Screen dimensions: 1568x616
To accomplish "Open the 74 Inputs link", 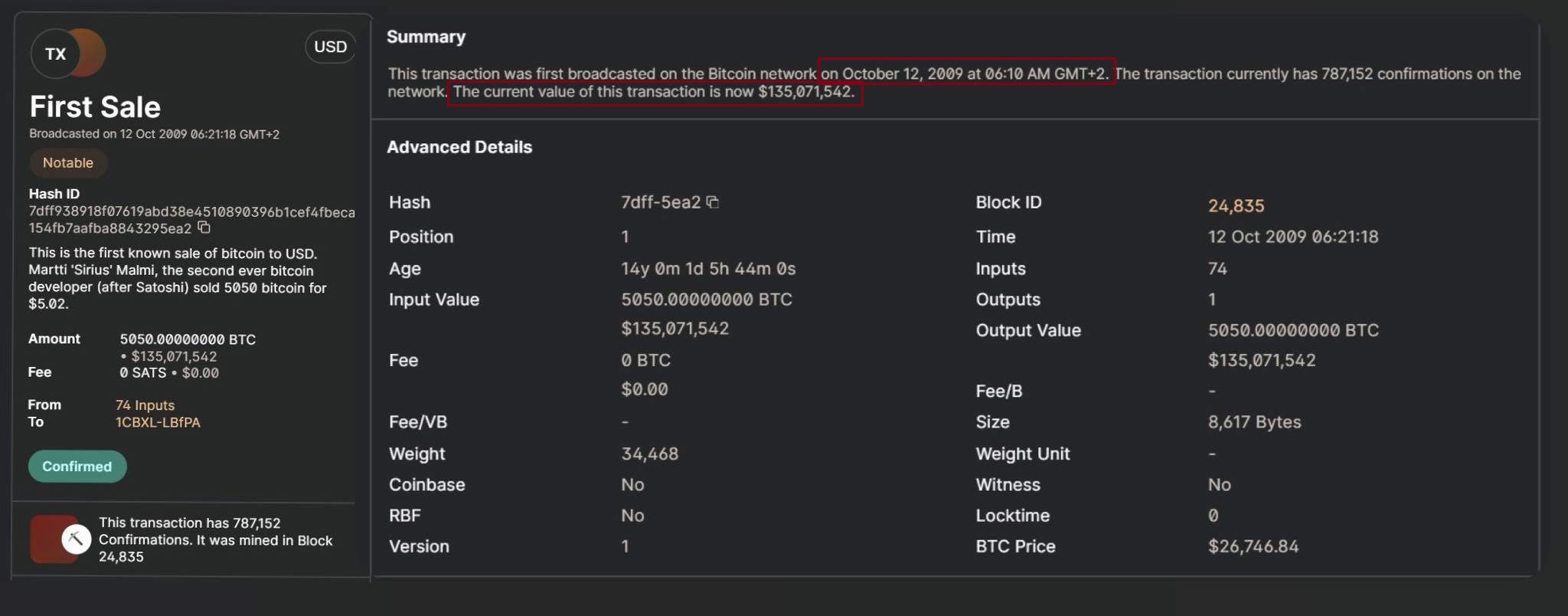I will point(145,405).
